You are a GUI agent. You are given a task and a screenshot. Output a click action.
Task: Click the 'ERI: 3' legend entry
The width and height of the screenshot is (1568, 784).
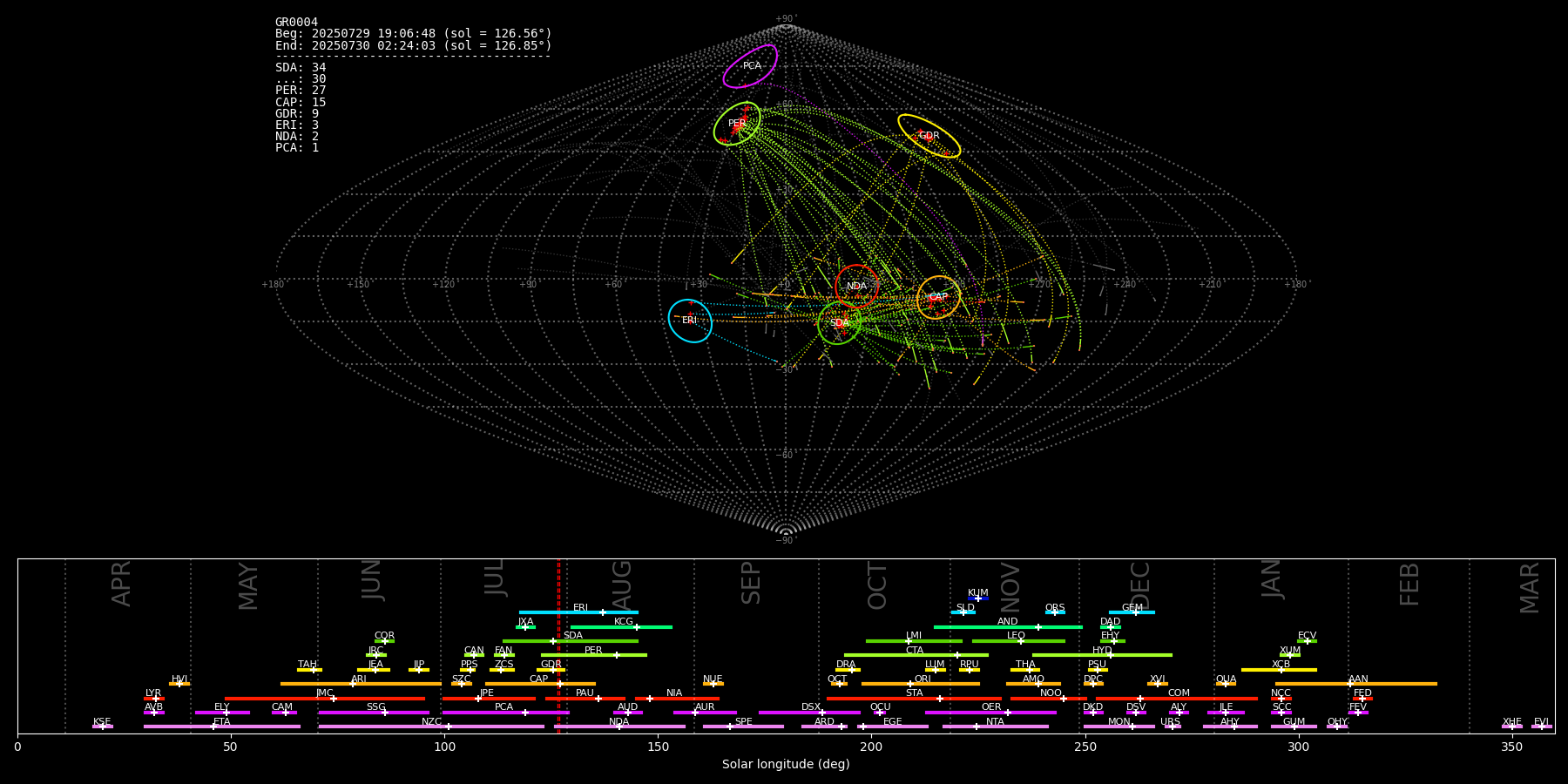297,125
